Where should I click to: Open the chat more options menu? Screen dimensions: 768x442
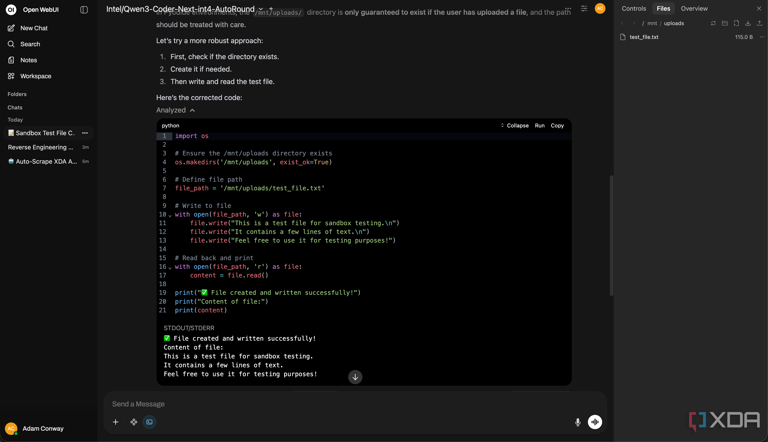pos(568,9)
